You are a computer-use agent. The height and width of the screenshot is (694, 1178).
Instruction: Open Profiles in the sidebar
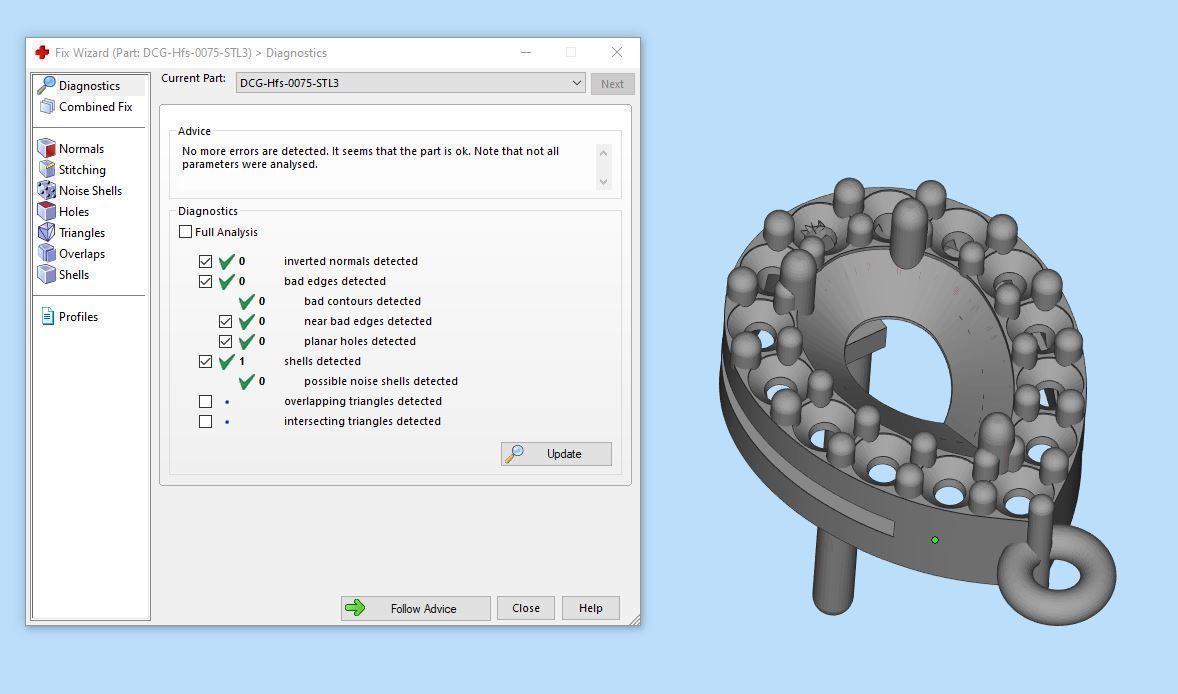point(78,317)
